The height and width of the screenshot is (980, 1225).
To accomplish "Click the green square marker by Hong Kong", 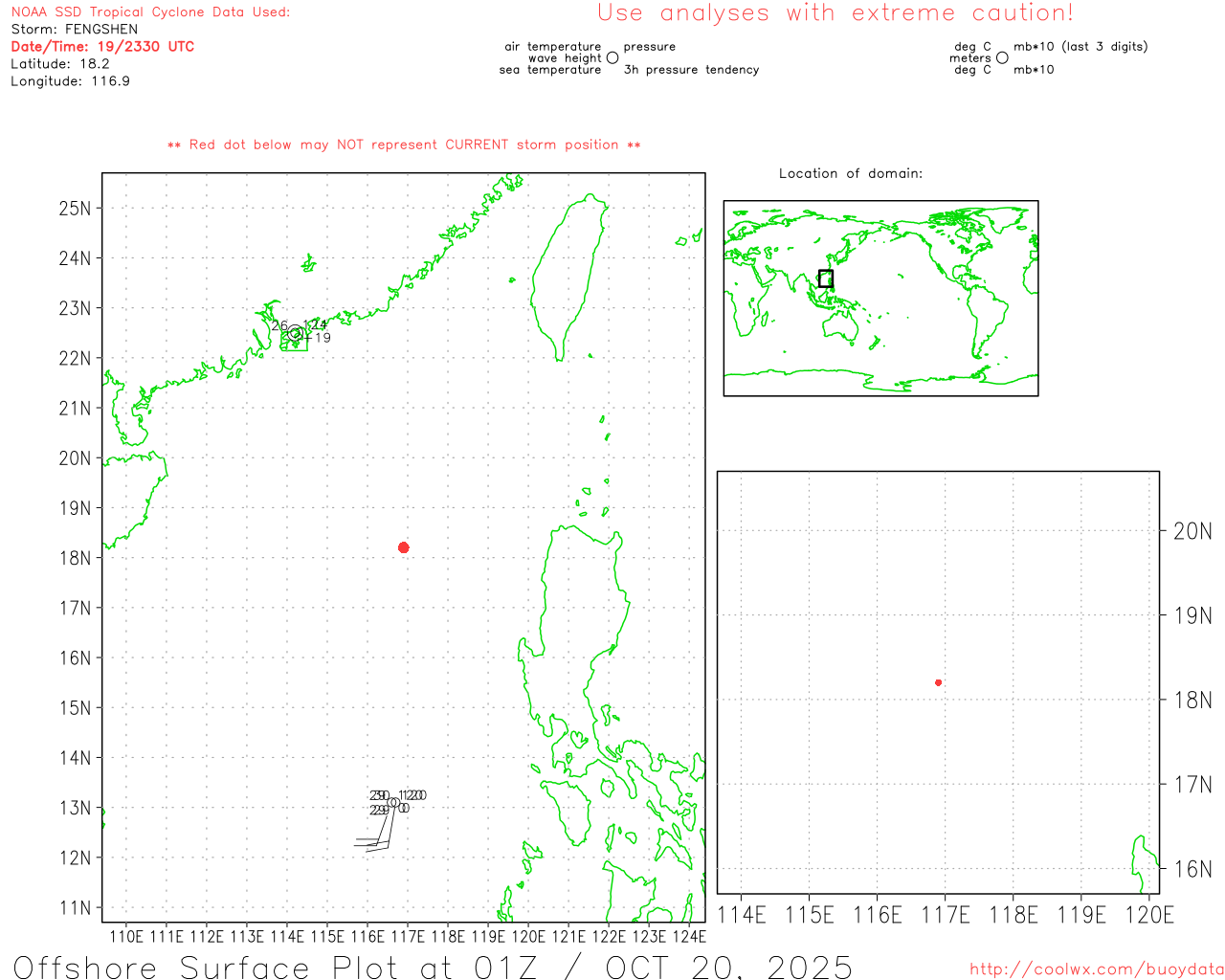I will pos(294,340).
